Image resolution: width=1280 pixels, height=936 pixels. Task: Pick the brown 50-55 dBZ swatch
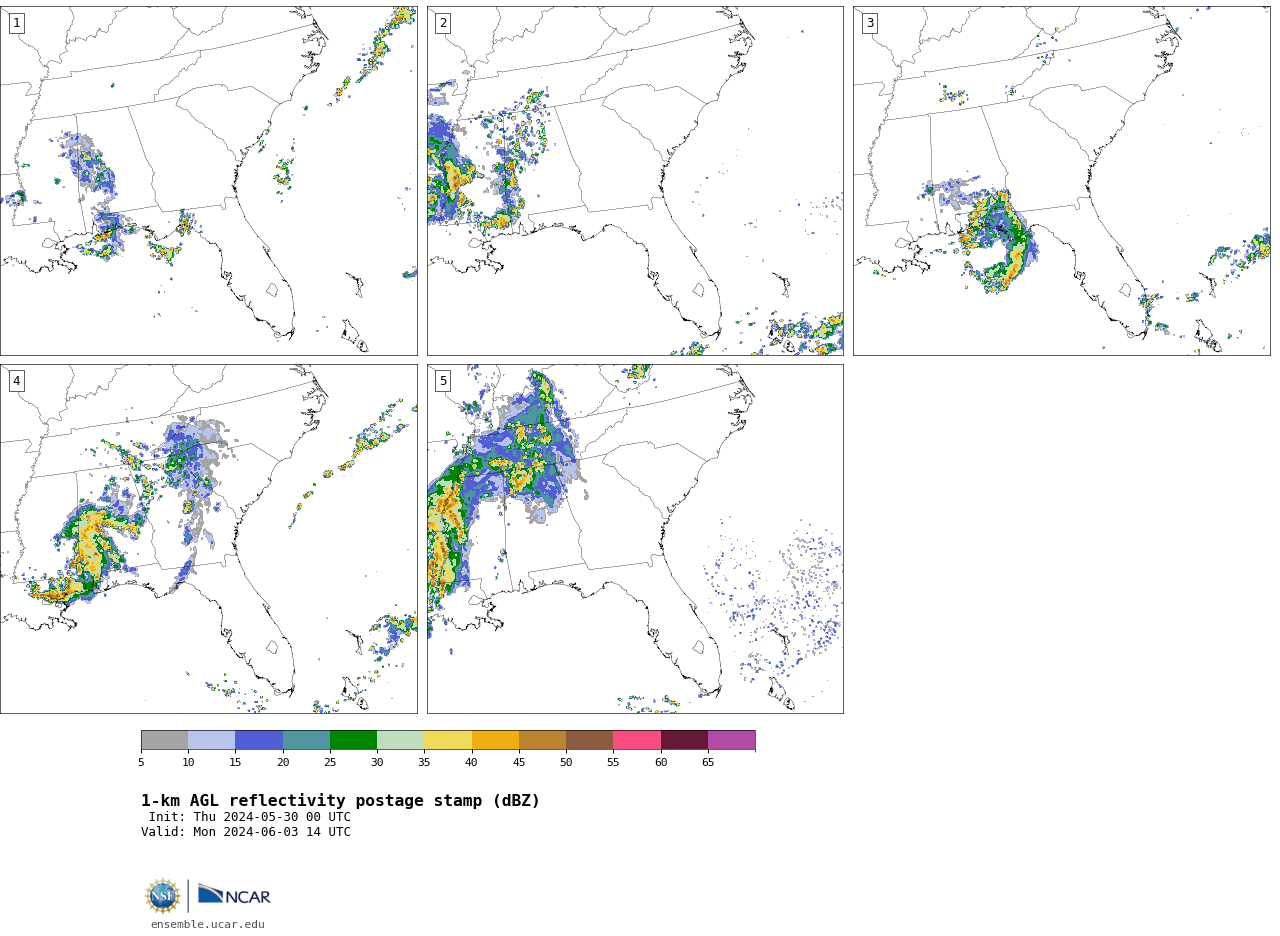[x=589, y=740]
